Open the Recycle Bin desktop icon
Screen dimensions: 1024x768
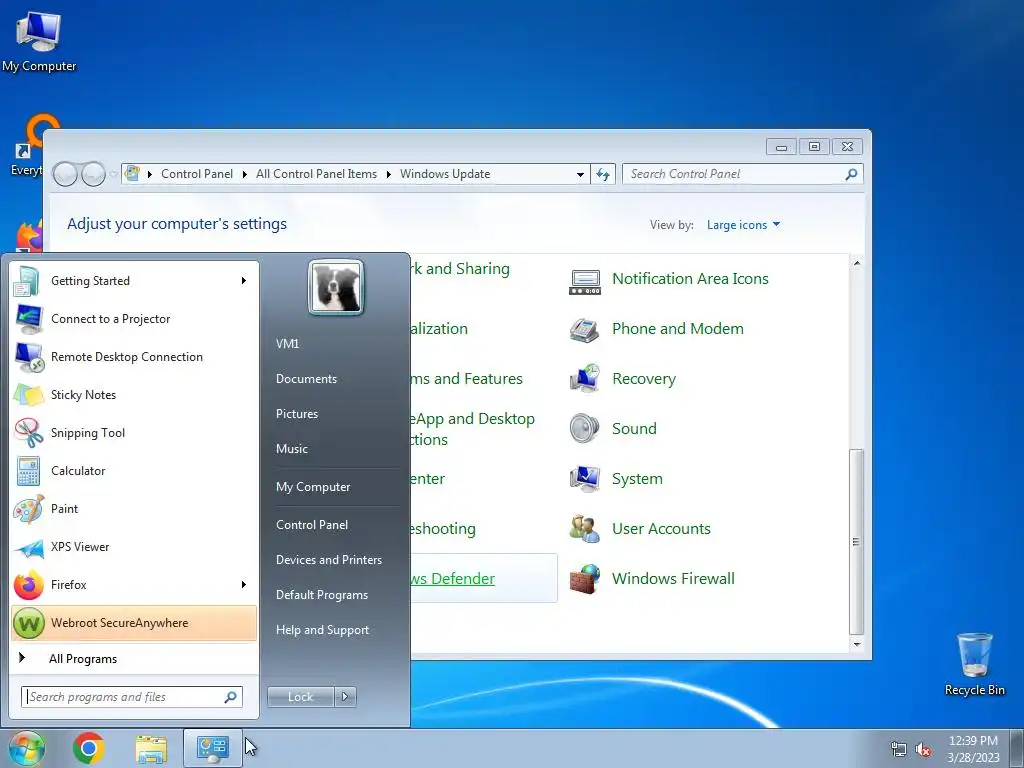coord(974,664)
